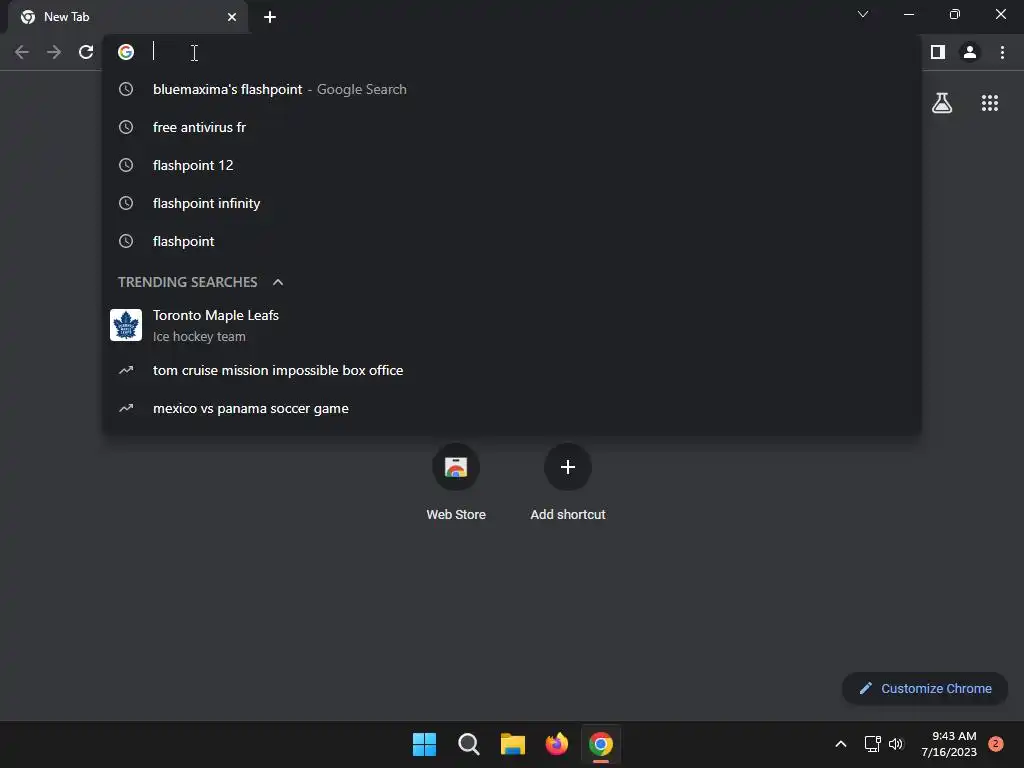Open the network status tray icon

[x=872, y=744]
